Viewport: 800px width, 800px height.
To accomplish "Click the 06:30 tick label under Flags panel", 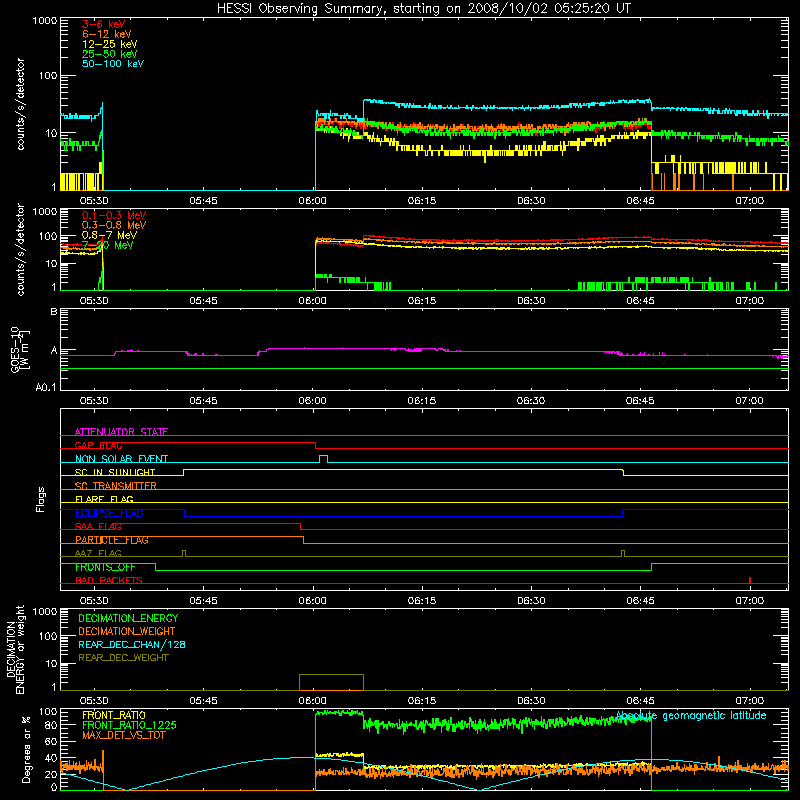I will pyautogui.click(x=531, y=601).
